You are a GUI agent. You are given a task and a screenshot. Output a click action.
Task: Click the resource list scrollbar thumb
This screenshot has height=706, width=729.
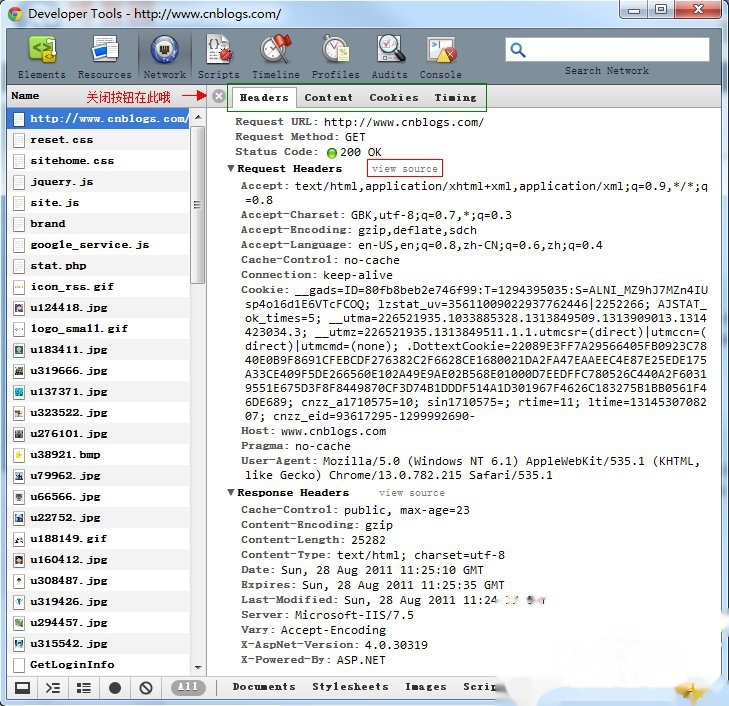pyautogui.click(x=198, y=205)
